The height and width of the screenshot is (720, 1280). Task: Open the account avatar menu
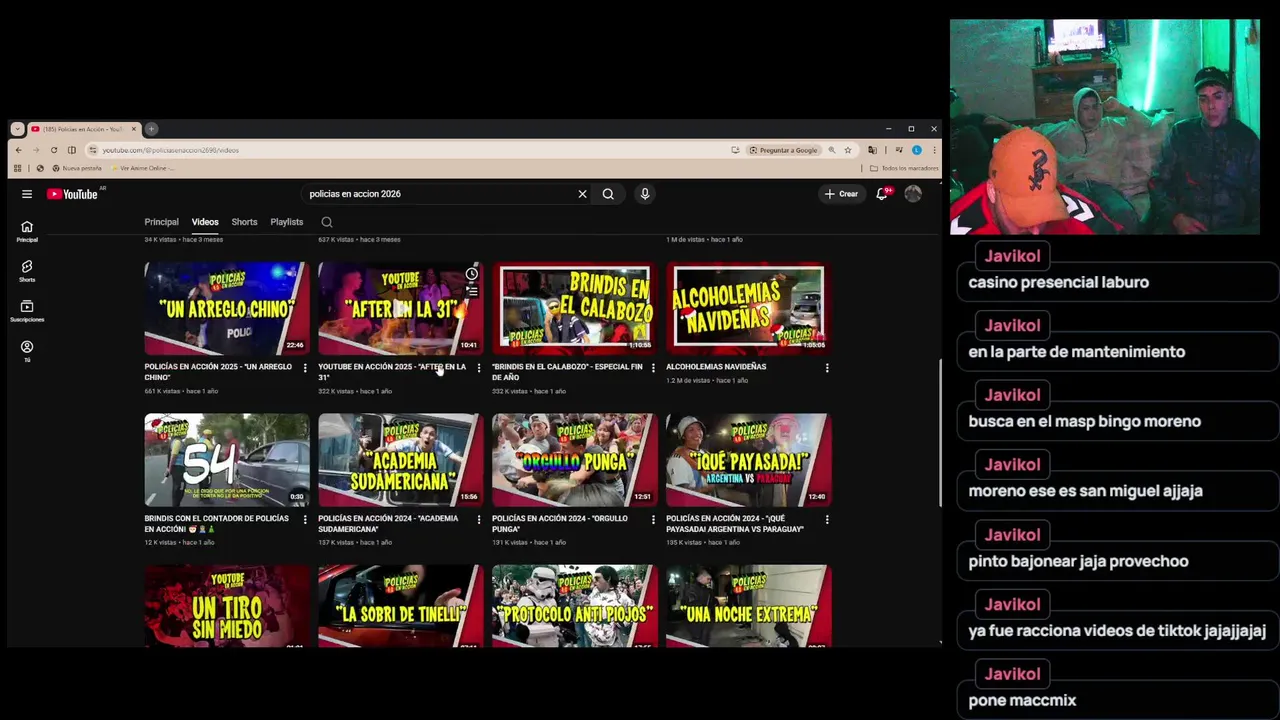913,194
